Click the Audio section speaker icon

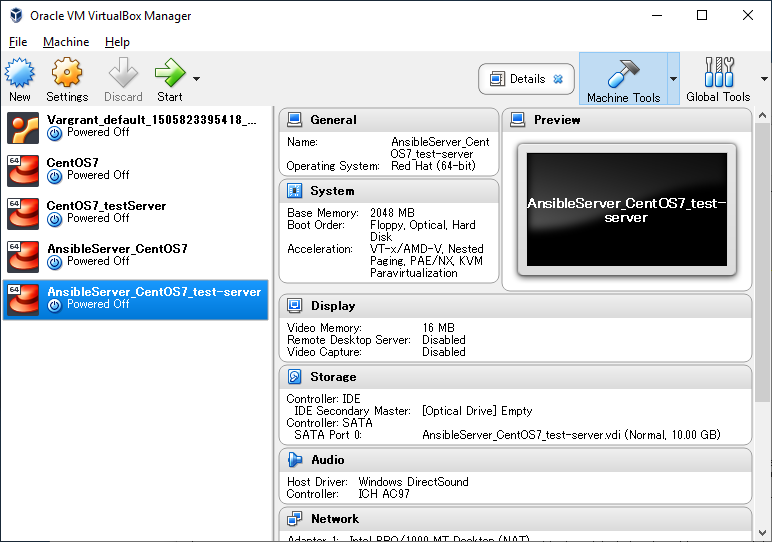[x=294, y=459]
